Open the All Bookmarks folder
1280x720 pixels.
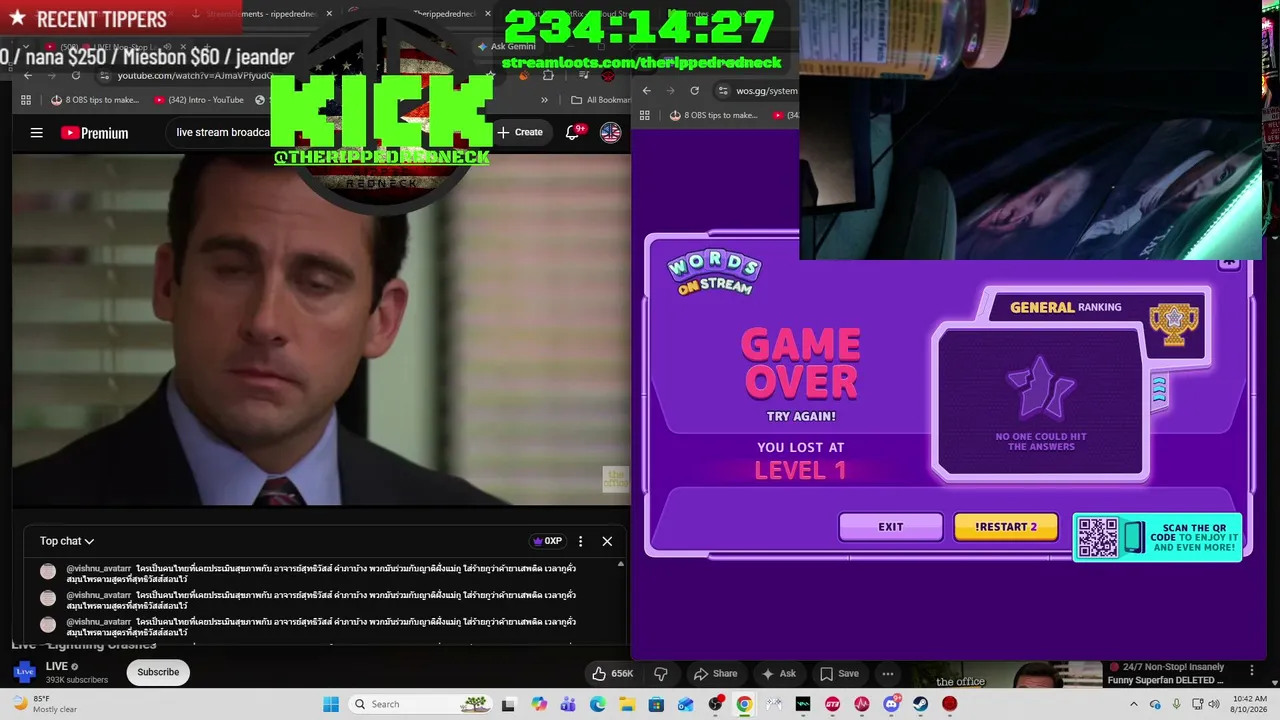coord(600,100)
